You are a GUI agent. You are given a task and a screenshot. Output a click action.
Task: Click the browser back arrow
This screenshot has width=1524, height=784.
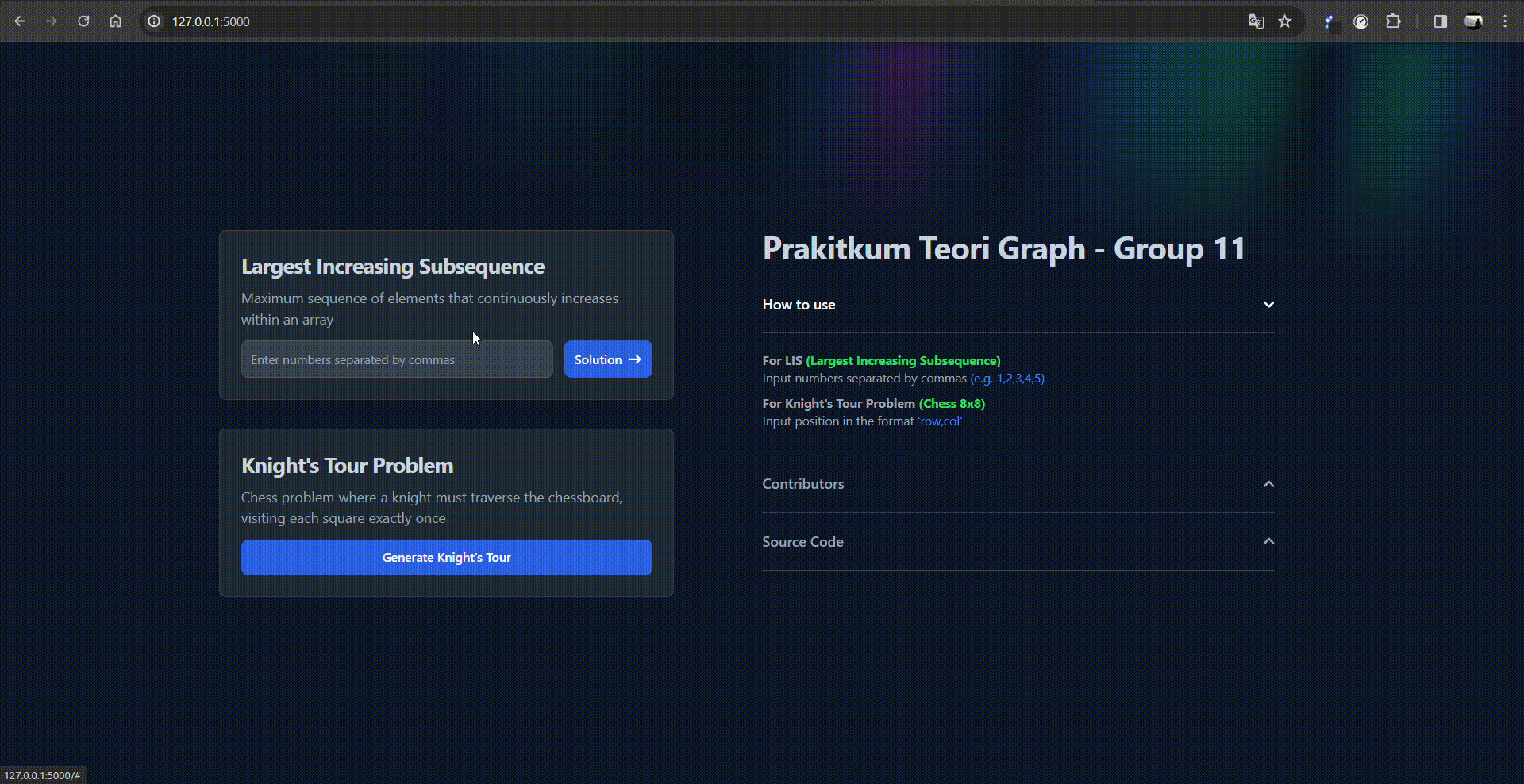(20, 21)
